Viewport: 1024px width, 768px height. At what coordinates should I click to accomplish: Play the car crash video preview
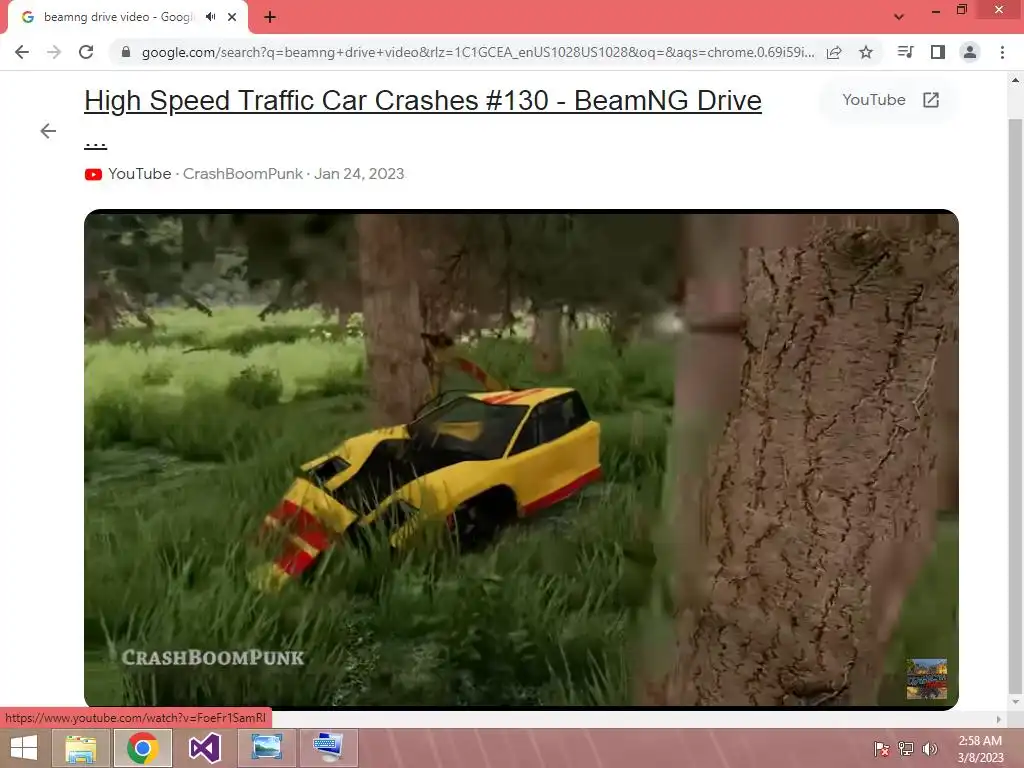[521, 459]
